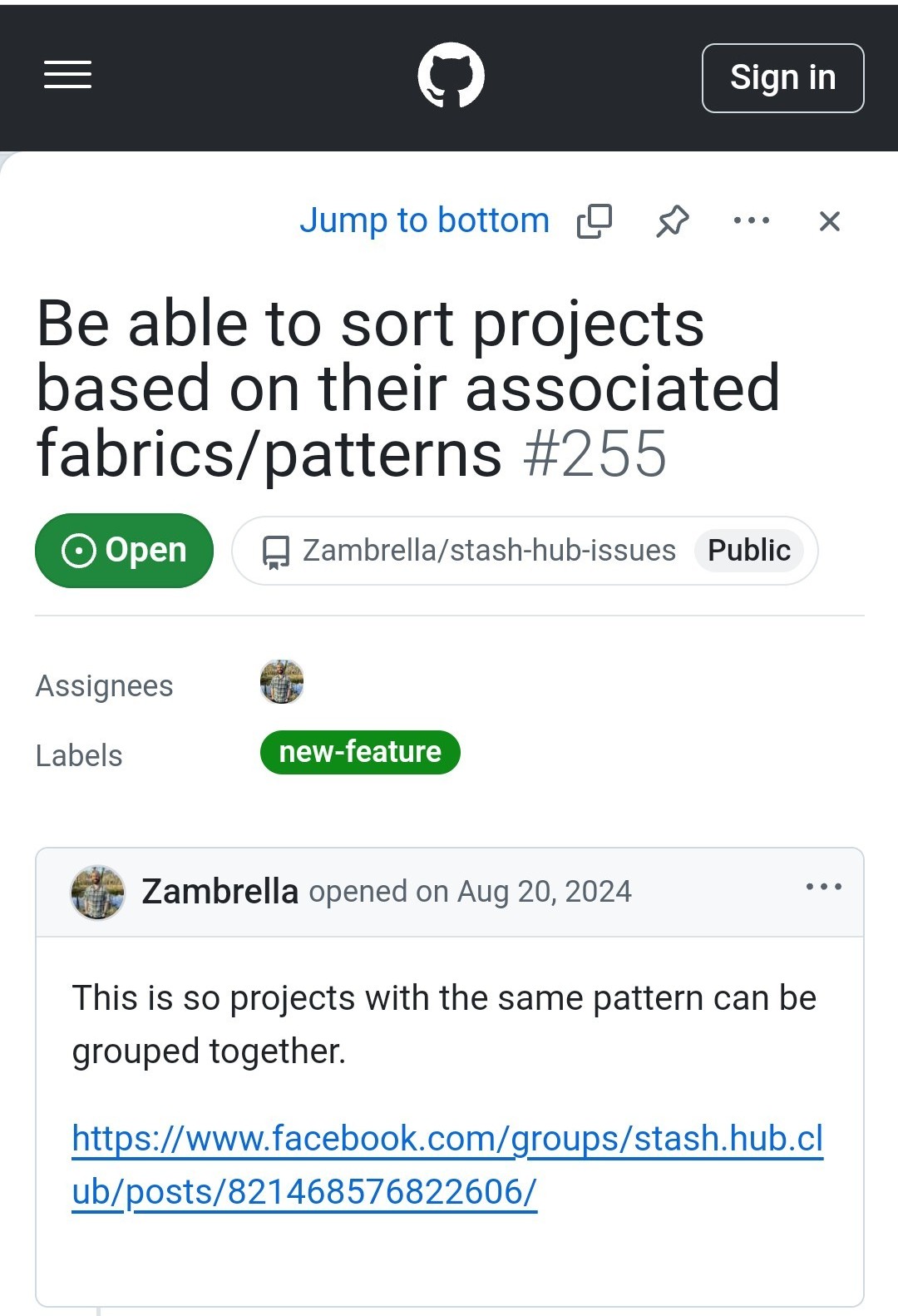Open the hamburger navigation menu
Viewport: 898px width, 1316px height.
(67, 75)
